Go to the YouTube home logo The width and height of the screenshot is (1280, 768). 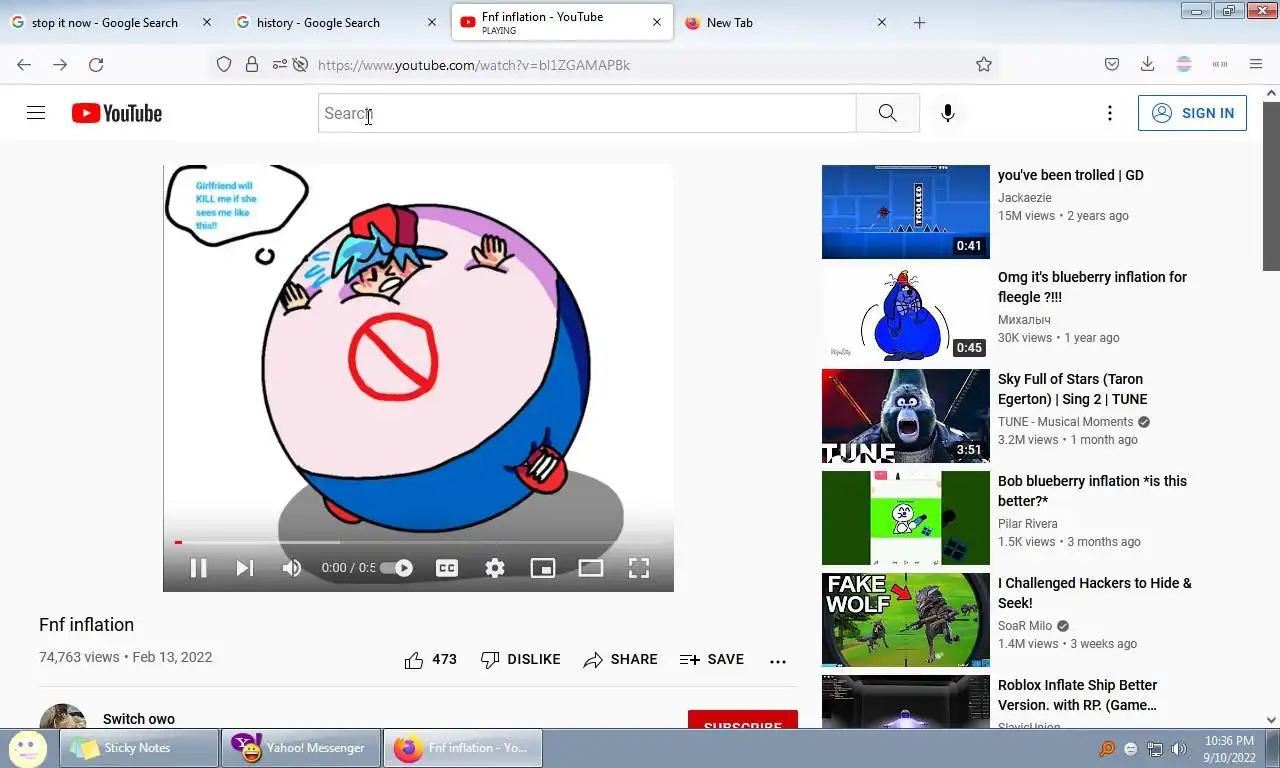click(117, 113)
